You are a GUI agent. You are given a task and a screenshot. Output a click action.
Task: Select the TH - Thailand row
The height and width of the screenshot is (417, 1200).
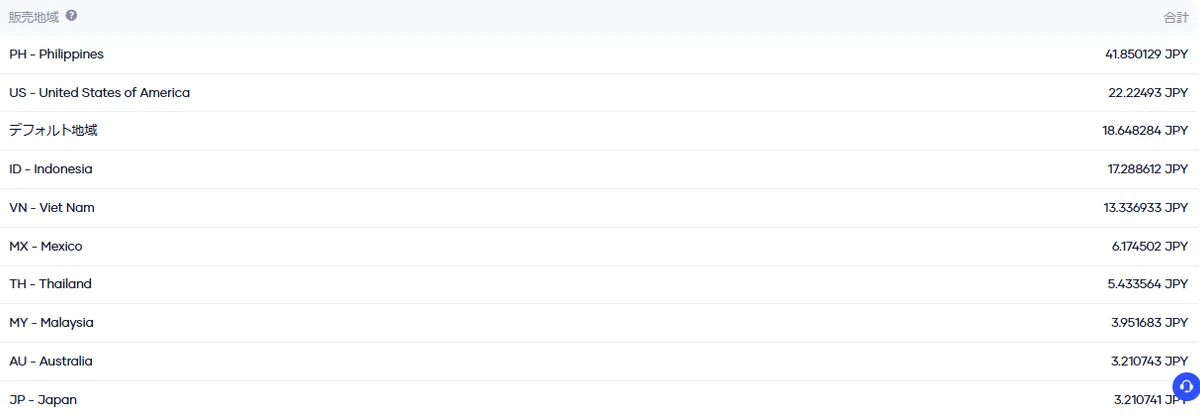coord(600,284)
